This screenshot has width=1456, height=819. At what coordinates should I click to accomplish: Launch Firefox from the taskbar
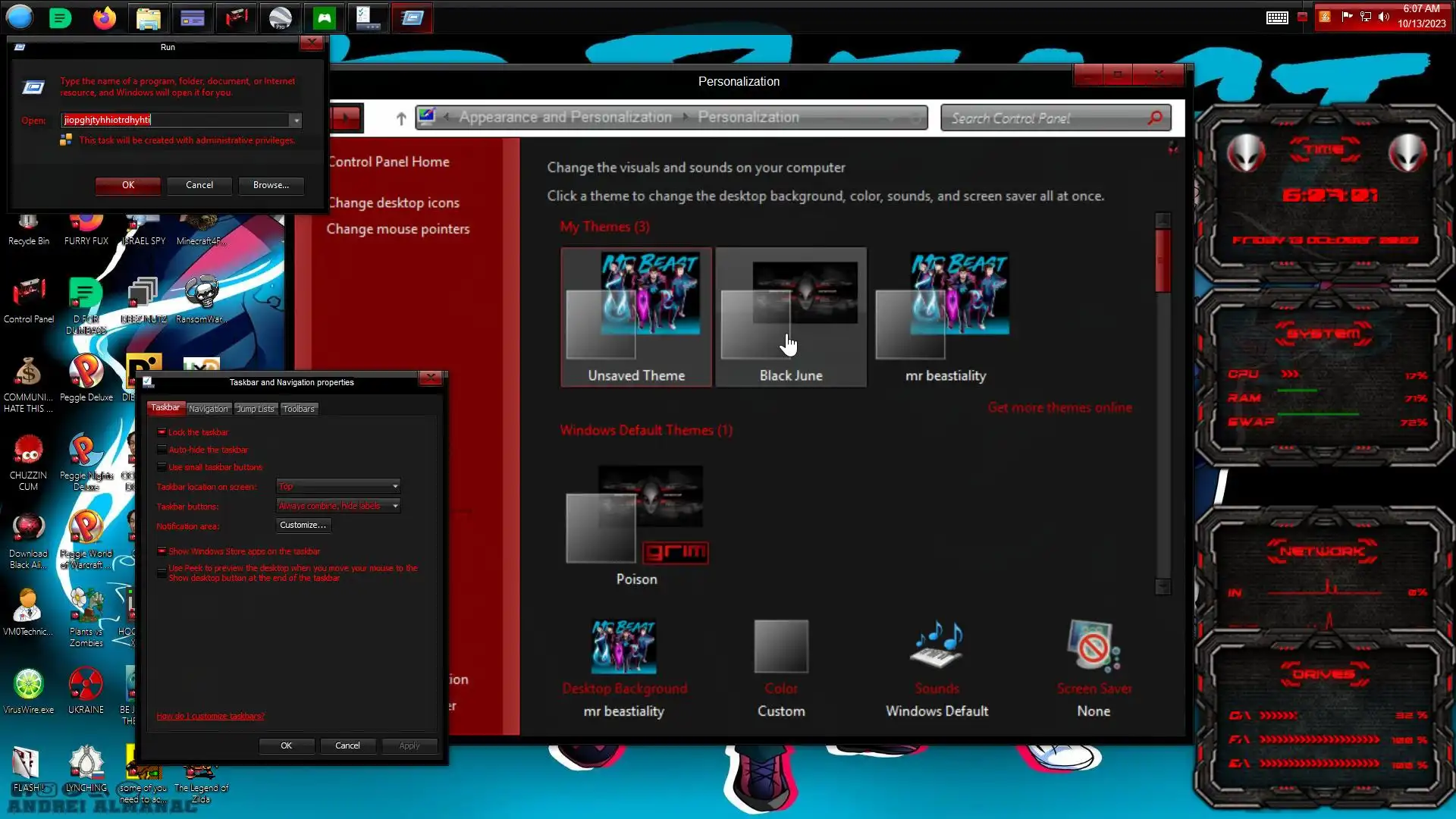coord(105,17)
